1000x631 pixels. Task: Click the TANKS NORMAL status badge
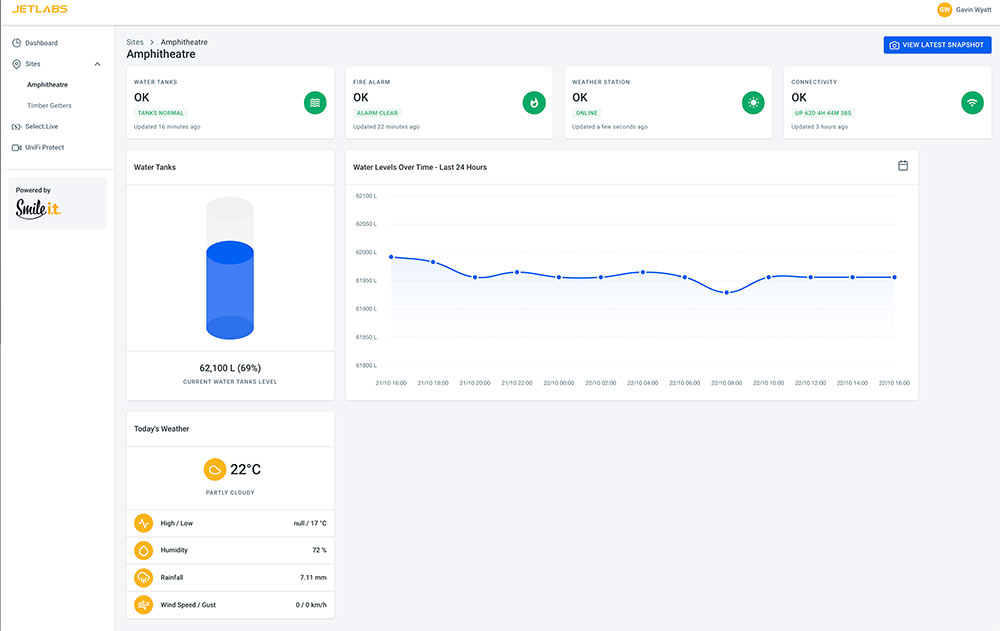[x=161, y=113]
